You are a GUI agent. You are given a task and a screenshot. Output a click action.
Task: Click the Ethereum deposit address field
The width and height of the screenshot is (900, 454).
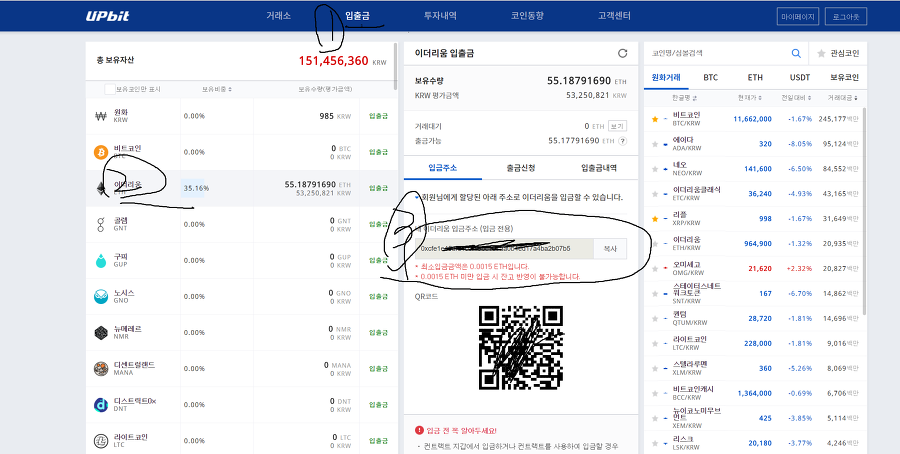[505, 249]
